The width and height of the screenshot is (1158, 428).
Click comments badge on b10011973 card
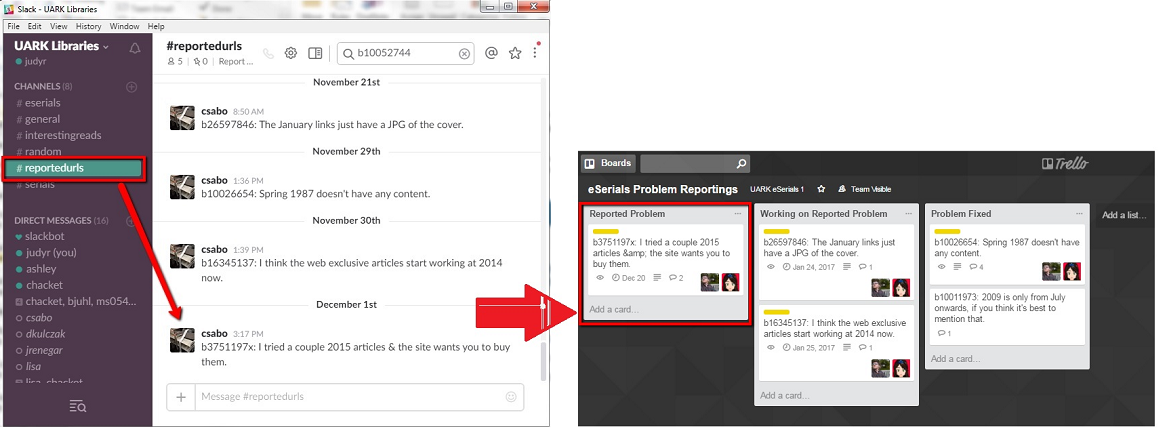tap(944, 334)
